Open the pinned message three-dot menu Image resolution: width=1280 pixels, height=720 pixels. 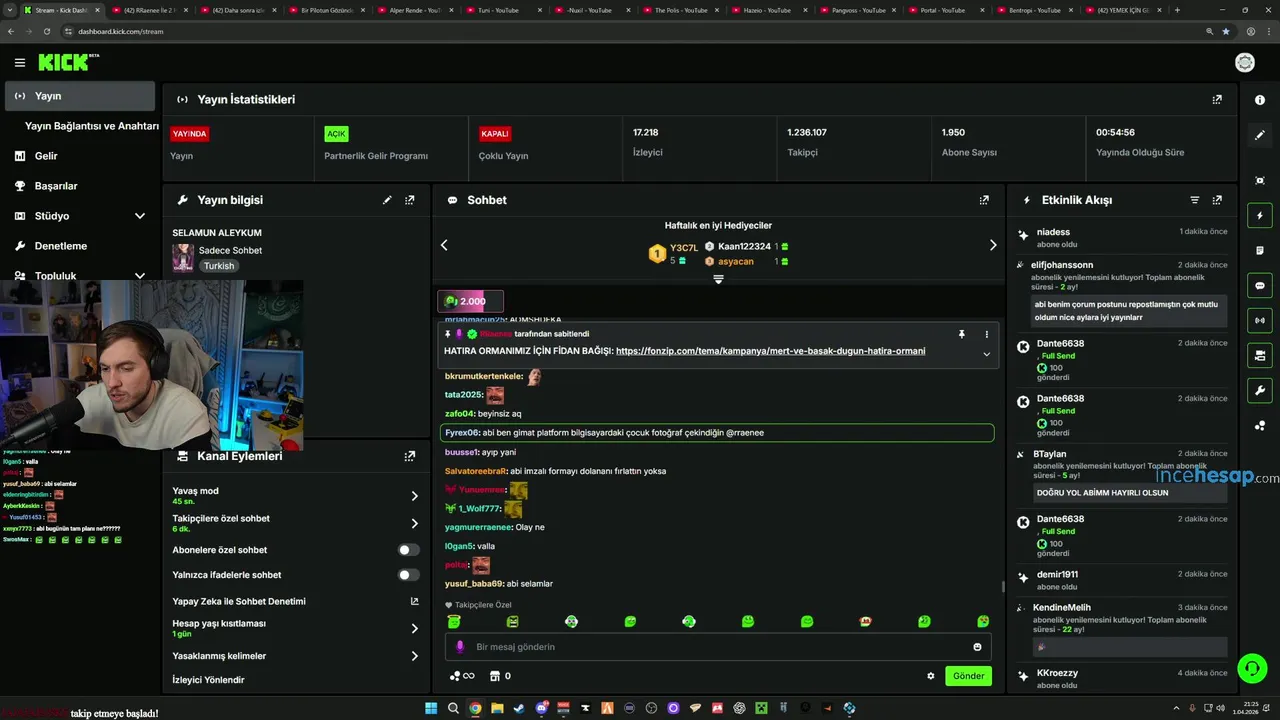click(986, 334)
